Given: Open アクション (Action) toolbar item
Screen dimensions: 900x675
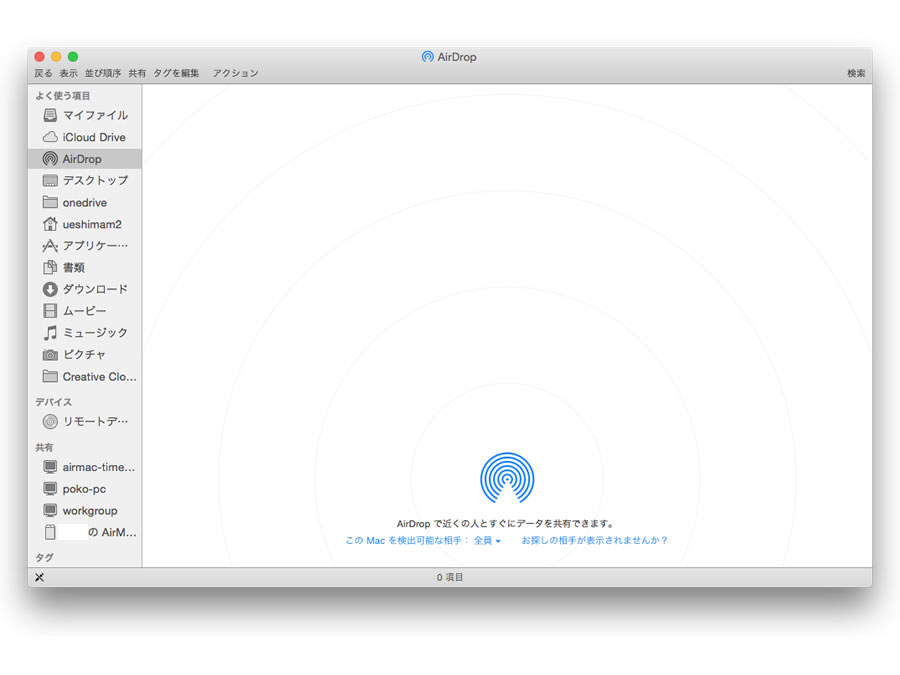Looking at the screenshot, I should pyautogui.click(x=235, y=73).
